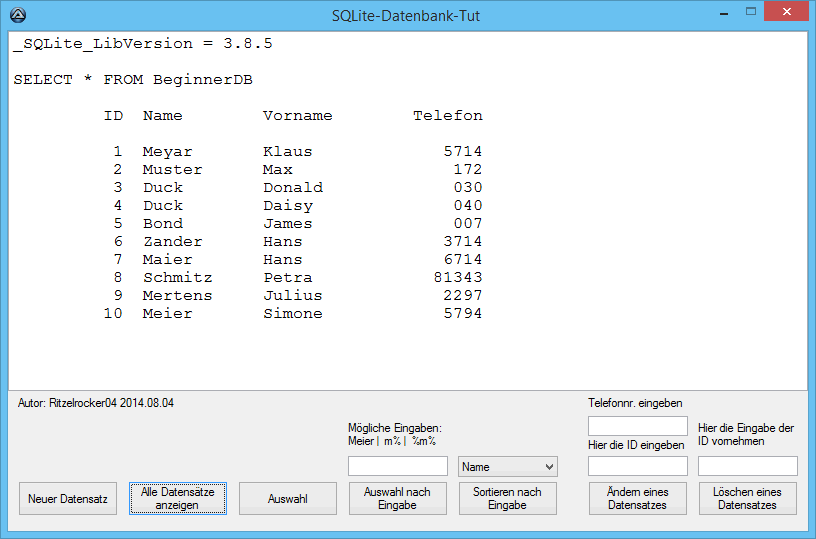The height and width of the screenshot is (539, 816).
Task: Focus the search field below Mögliche Eingaben
Action: (x=397, y=467)
